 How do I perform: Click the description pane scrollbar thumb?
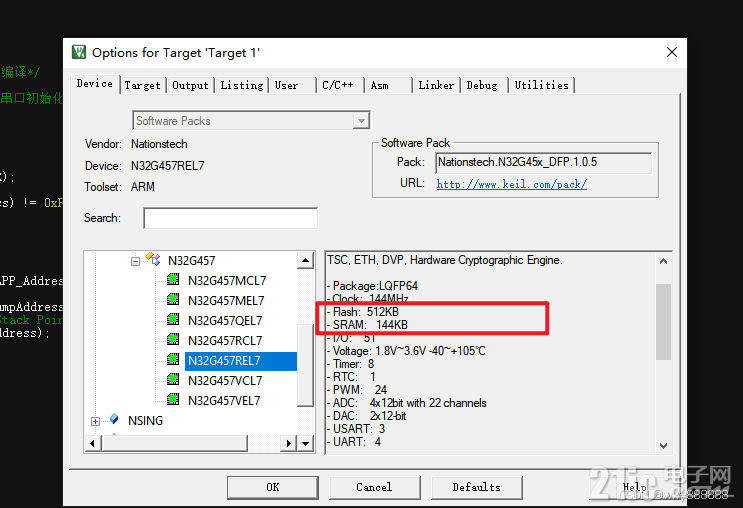(663, 322)
